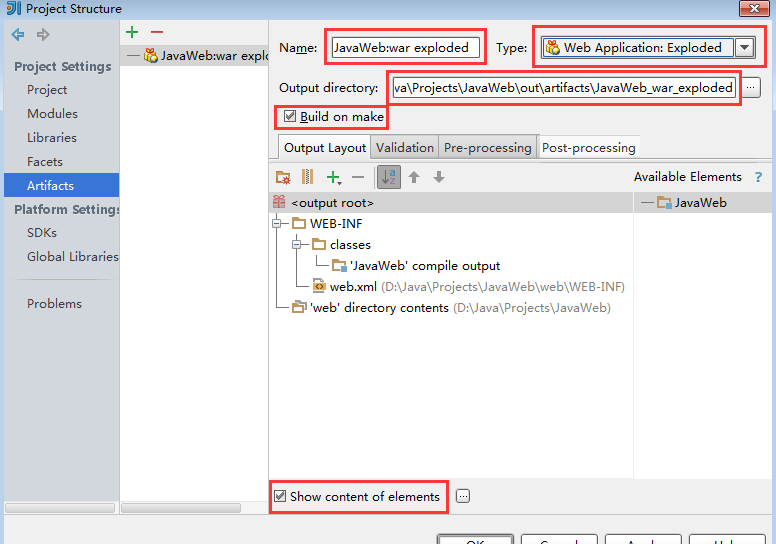Open Global Libraries settings
Viewport: 776px width, 544px height.
[x=73, y=256]
